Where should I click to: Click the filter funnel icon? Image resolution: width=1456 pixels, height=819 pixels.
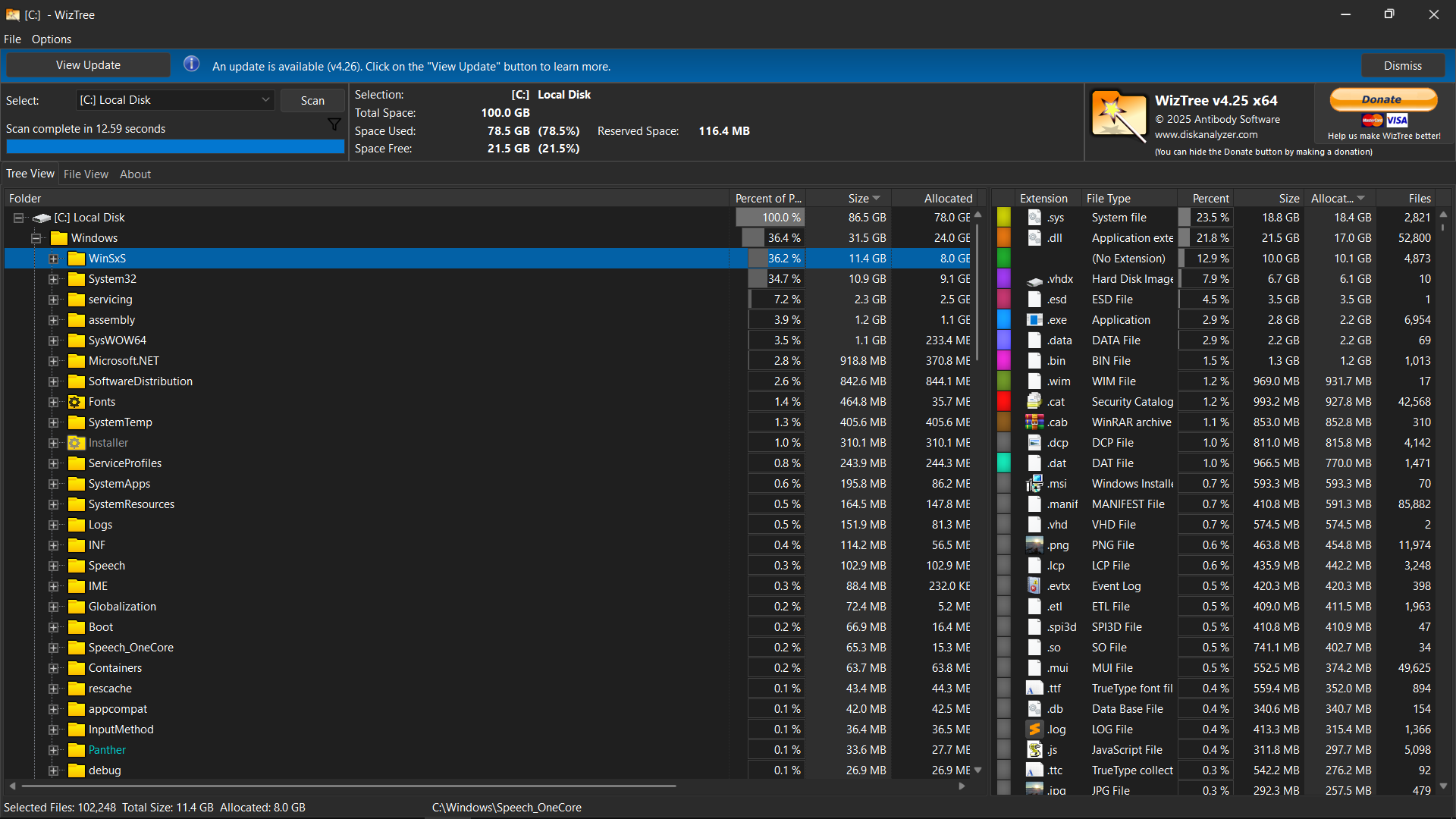click(x=334, y=124)
